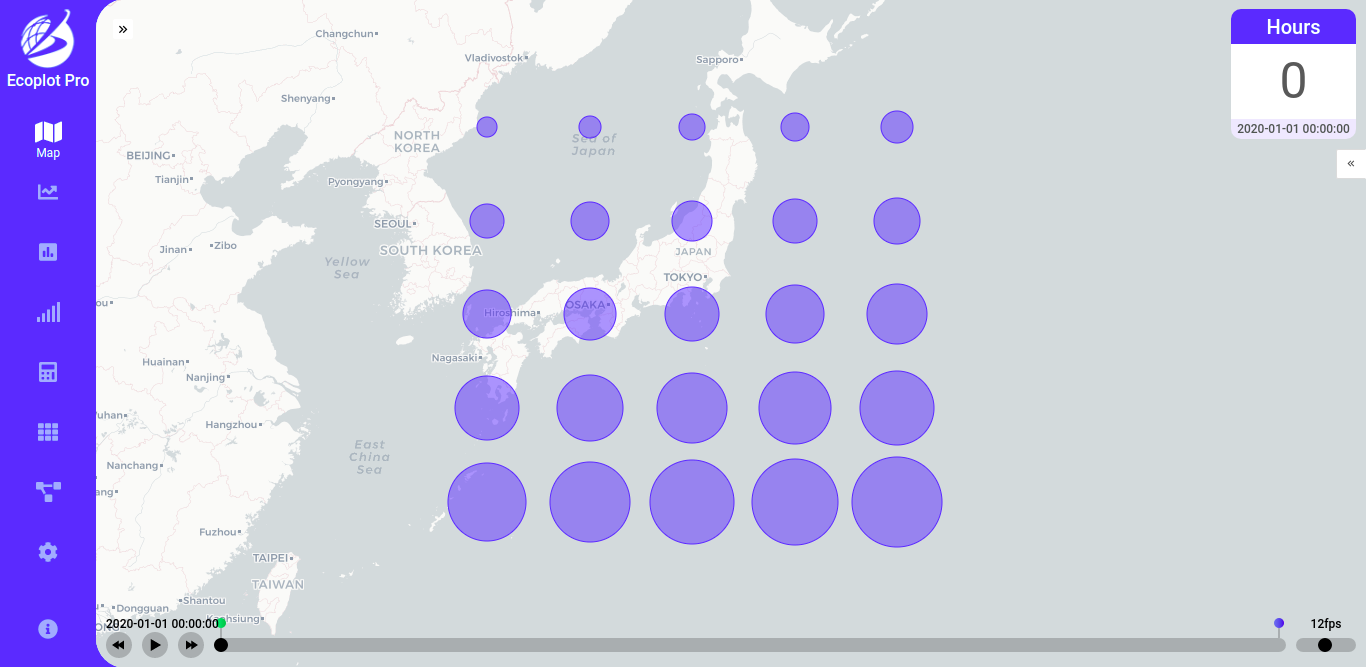Image resolution: width=1366 pixels, height=667 pixels.
Task: Open the bar chart panel icon
Action: [x=48, y=252]
